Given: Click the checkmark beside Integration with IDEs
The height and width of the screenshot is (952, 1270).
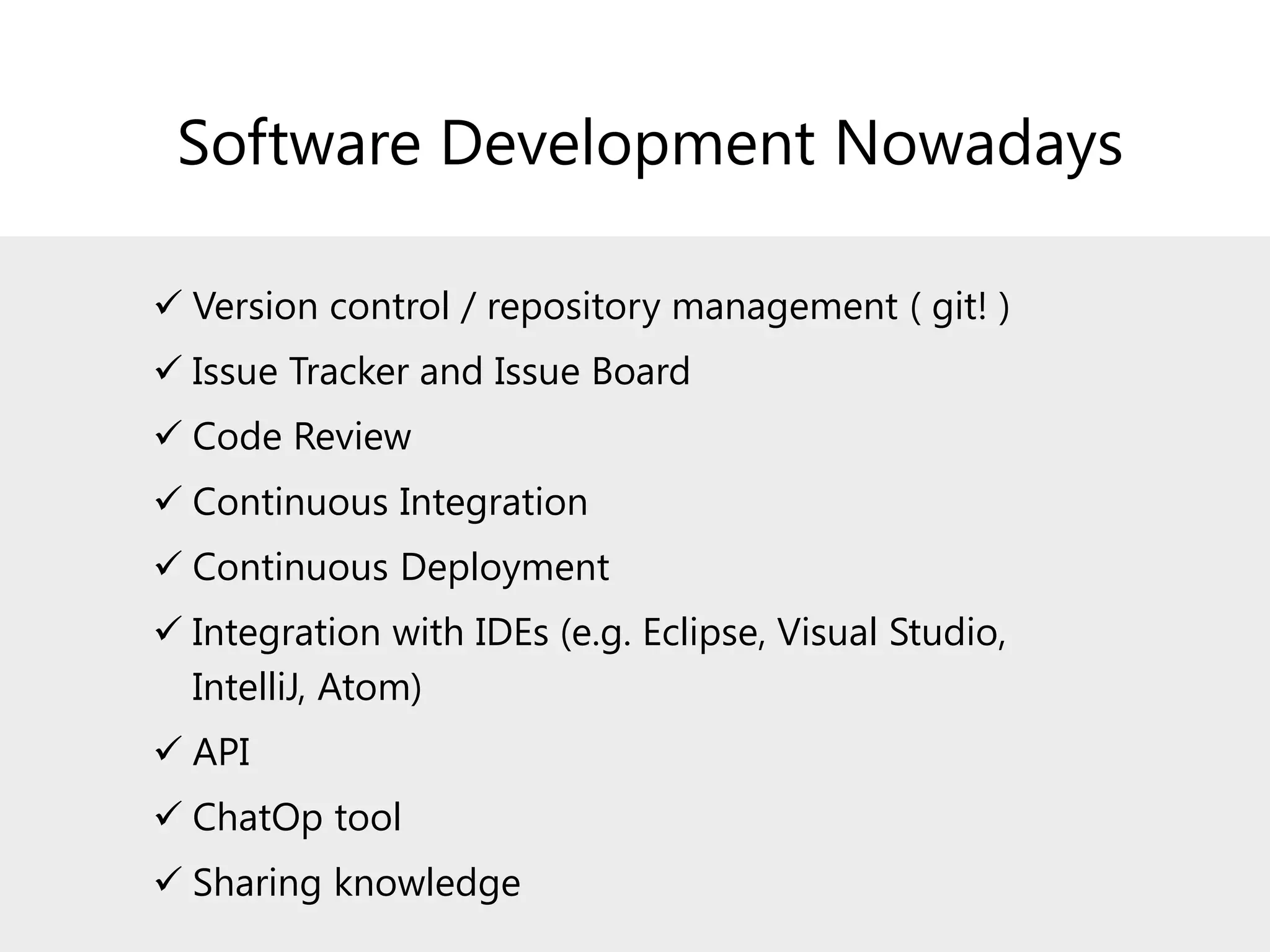Looking at the screenshot, I should click(x=167, y=629).
